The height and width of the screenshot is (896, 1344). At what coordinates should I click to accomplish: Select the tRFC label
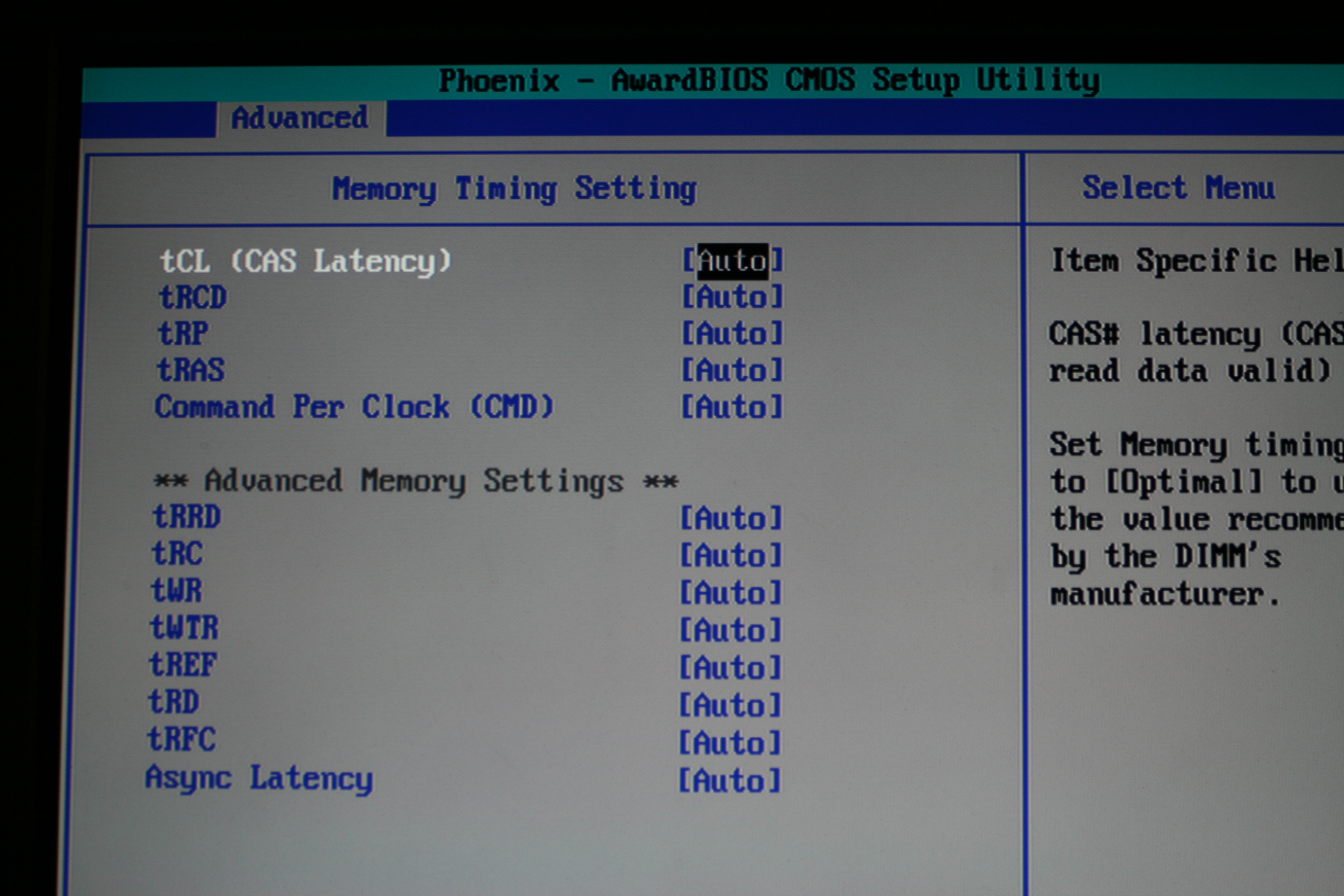tap(182, 739)
